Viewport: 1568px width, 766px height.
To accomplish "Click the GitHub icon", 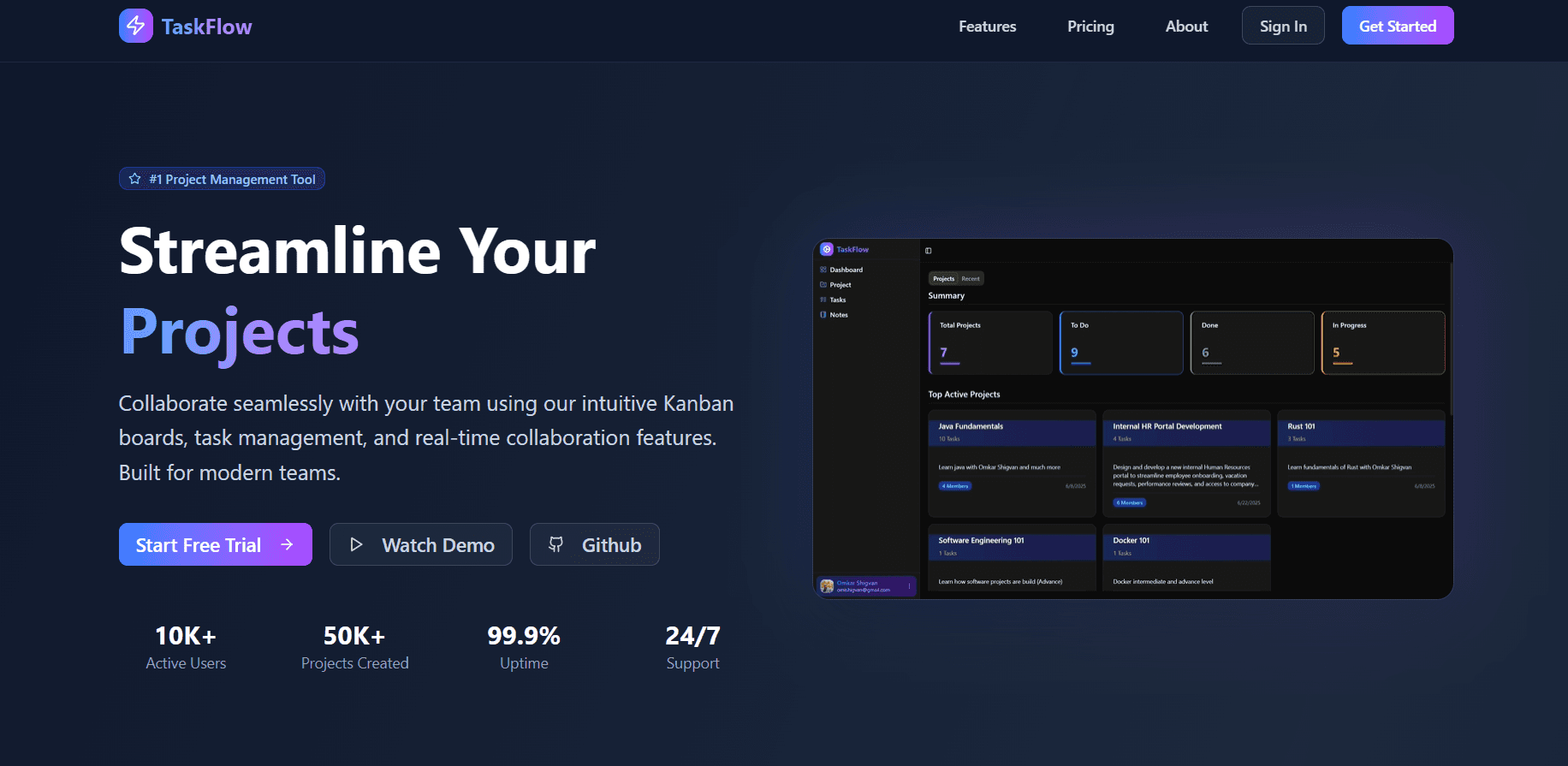I will [x=556, y=544].
